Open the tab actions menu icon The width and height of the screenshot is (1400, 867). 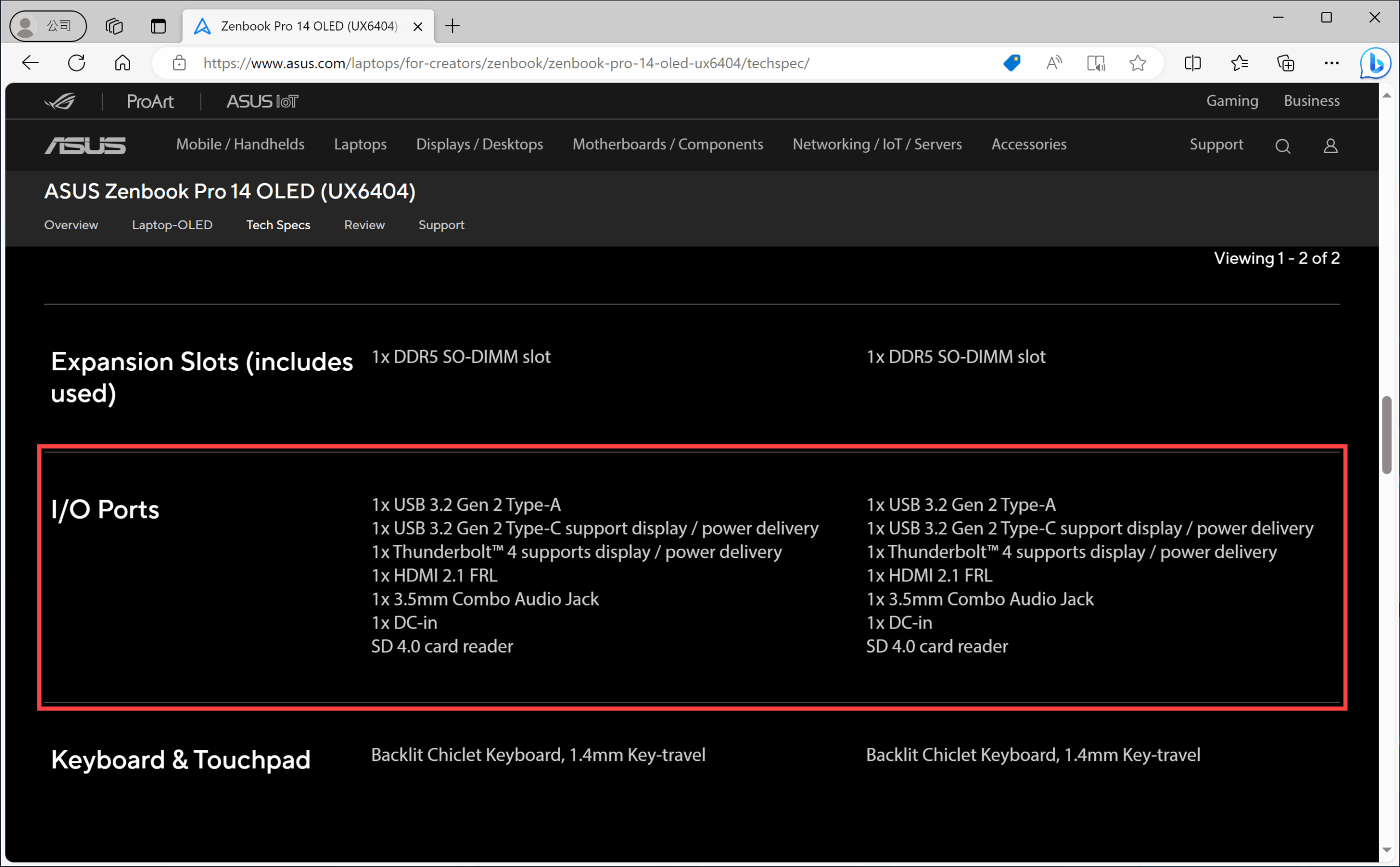(x=158, y=26)
